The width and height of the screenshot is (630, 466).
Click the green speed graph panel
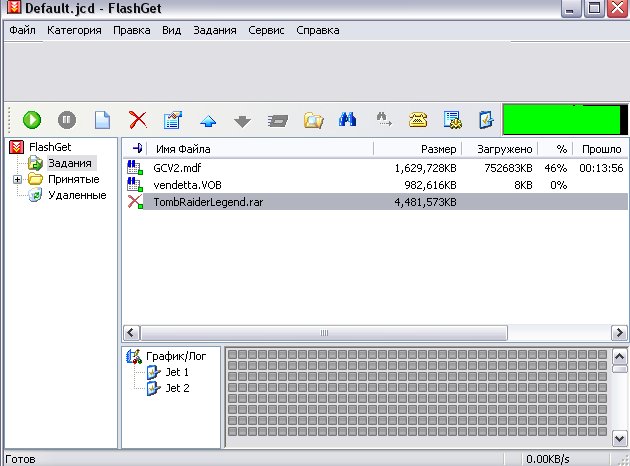click(565, 120)
